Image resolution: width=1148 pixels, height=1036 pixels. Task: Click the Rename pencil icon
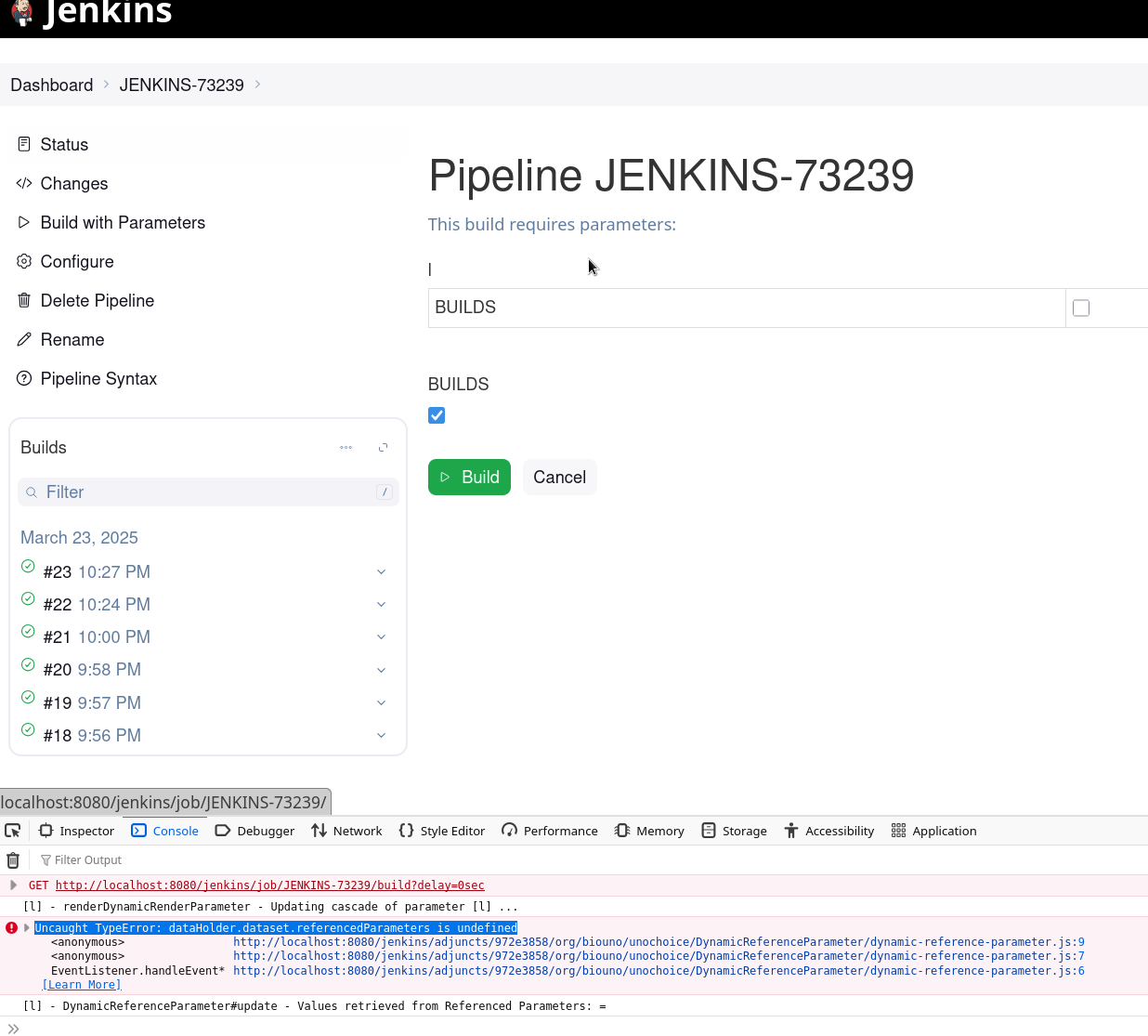[x=24, y=339]
